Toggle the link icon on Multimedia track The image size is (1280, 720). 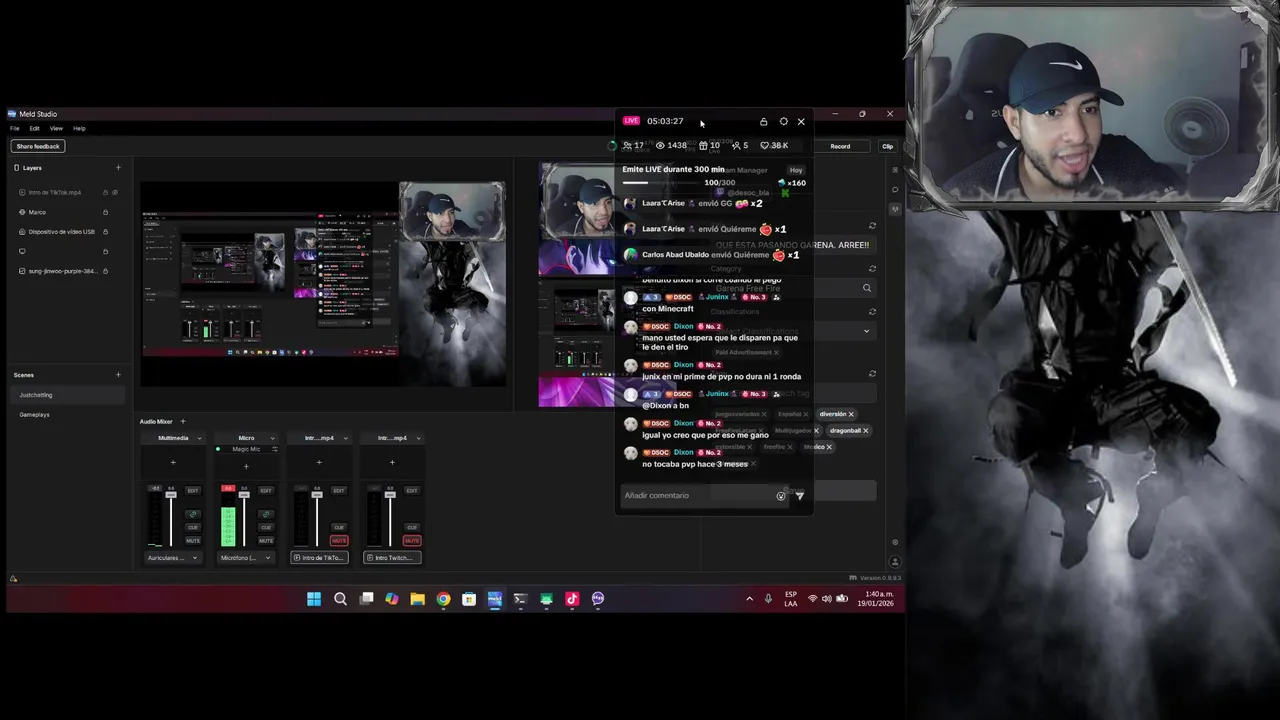(x=193, y=514)
